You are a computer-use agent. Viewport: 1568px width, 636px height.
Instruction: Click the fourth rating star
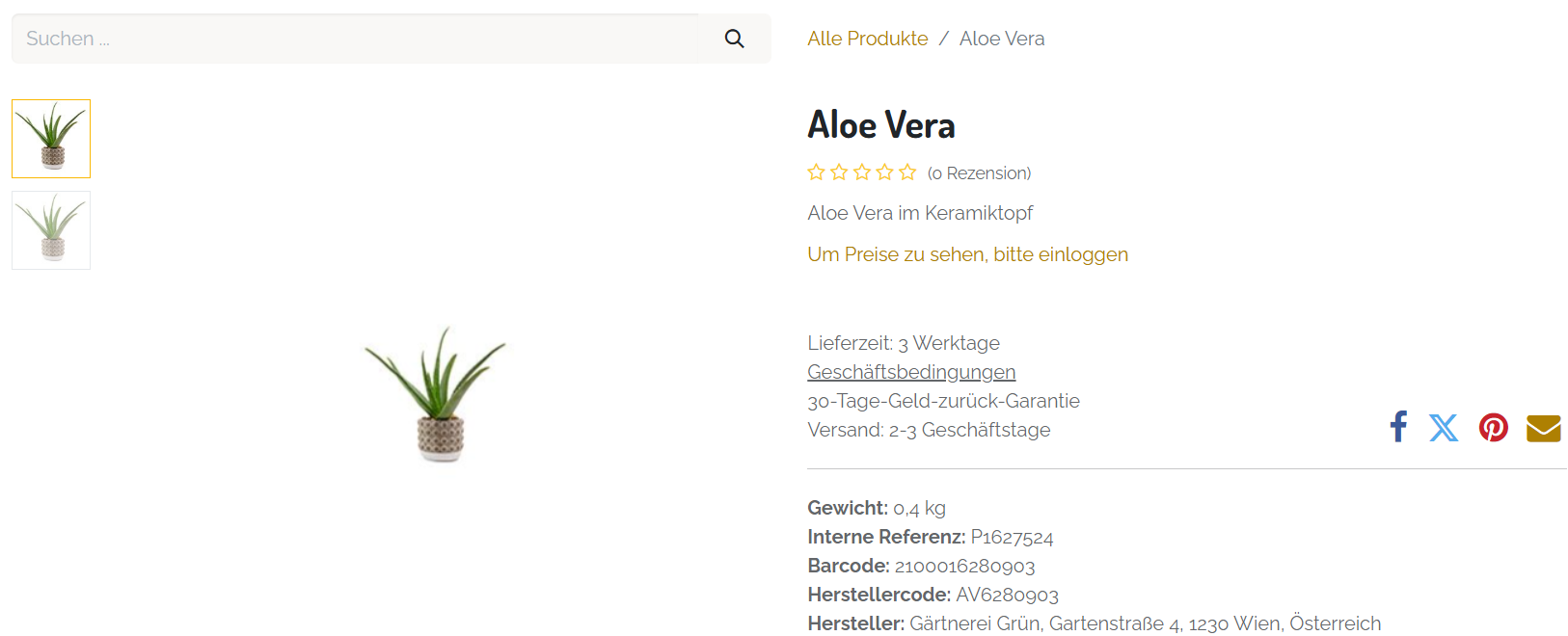884,172
